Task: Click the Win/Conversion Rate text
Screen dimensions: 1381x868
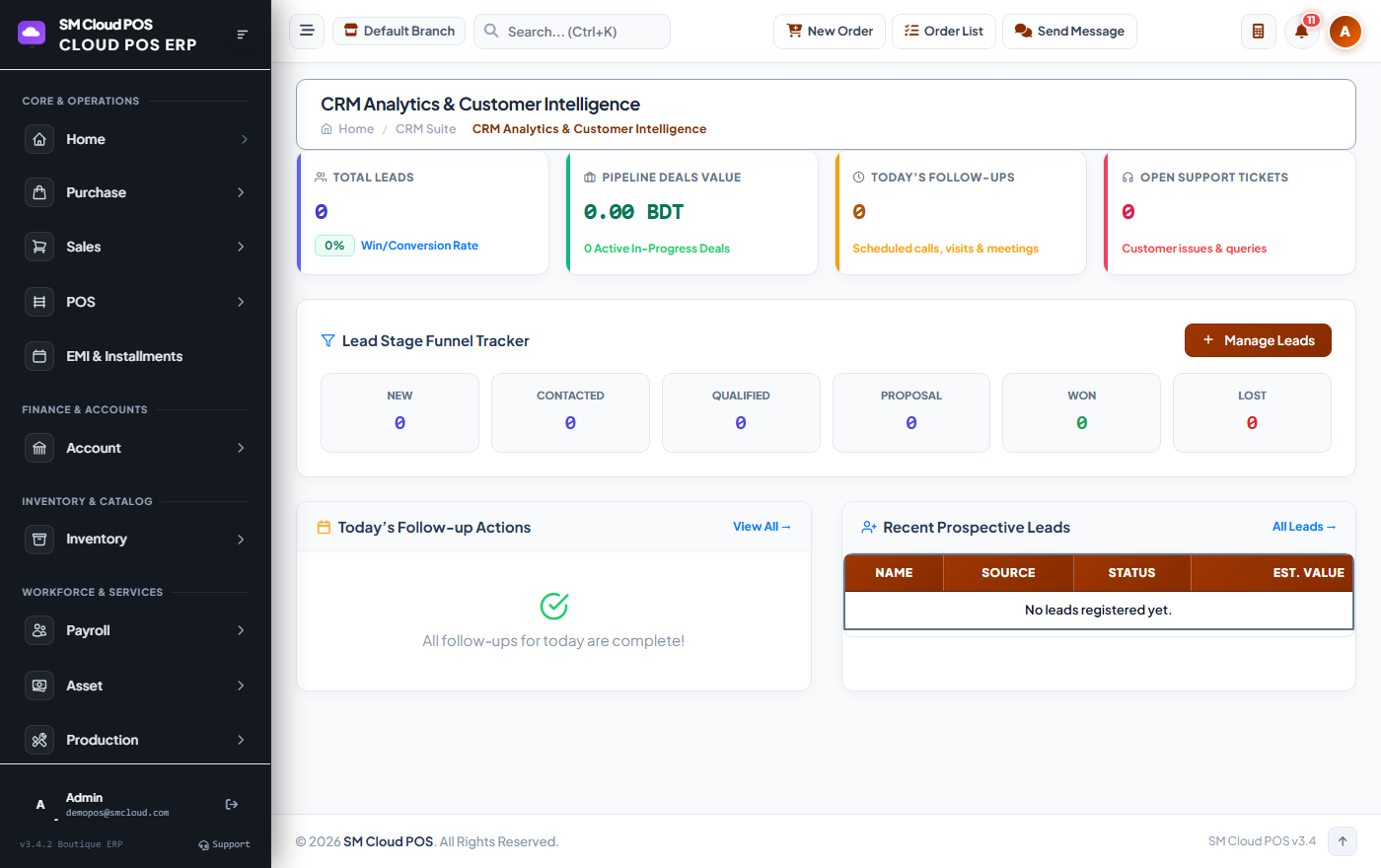Action: 419,246
